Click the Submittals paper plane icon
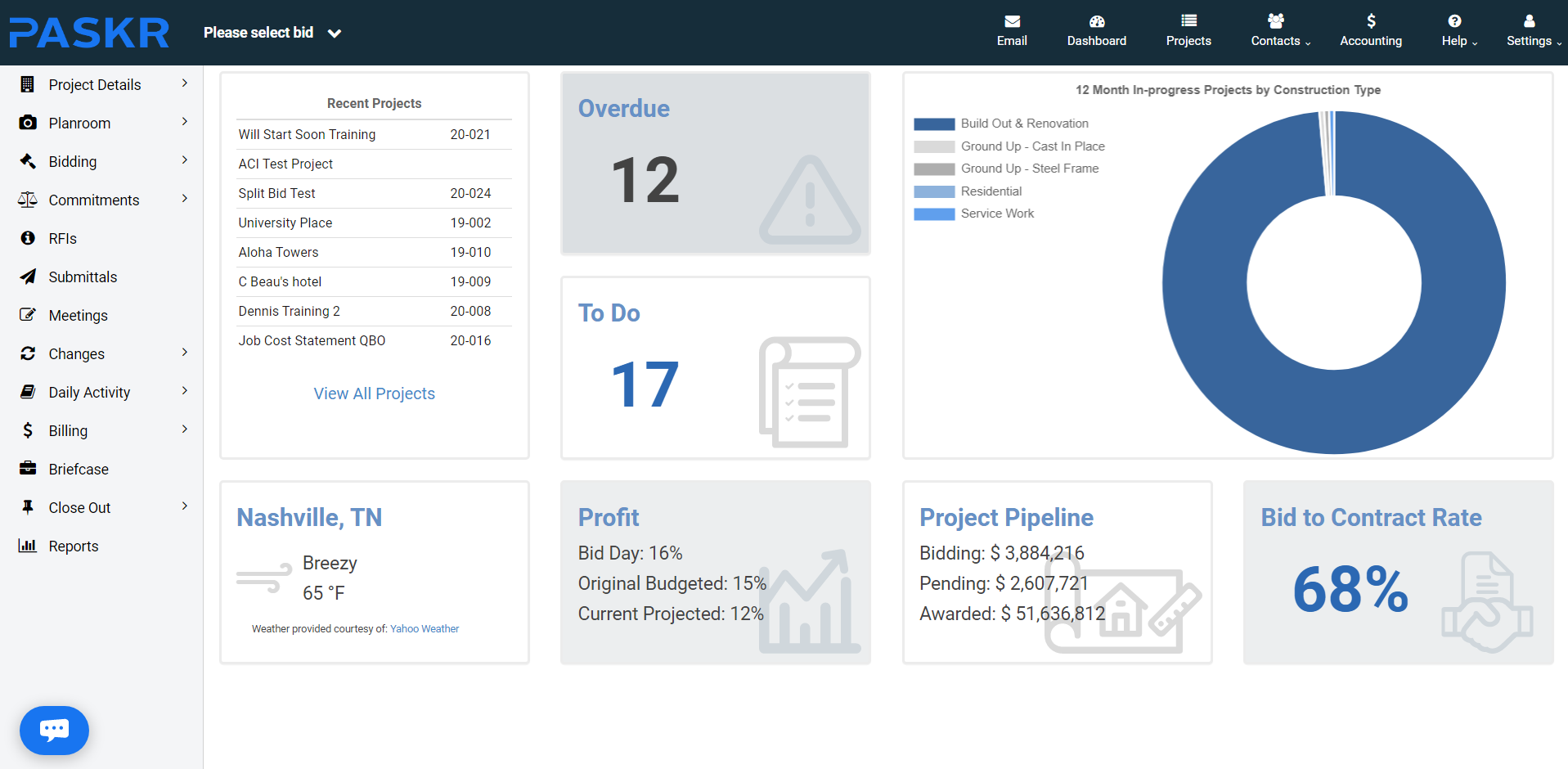This screenshot has height=769, width=1568. (28, 277)
